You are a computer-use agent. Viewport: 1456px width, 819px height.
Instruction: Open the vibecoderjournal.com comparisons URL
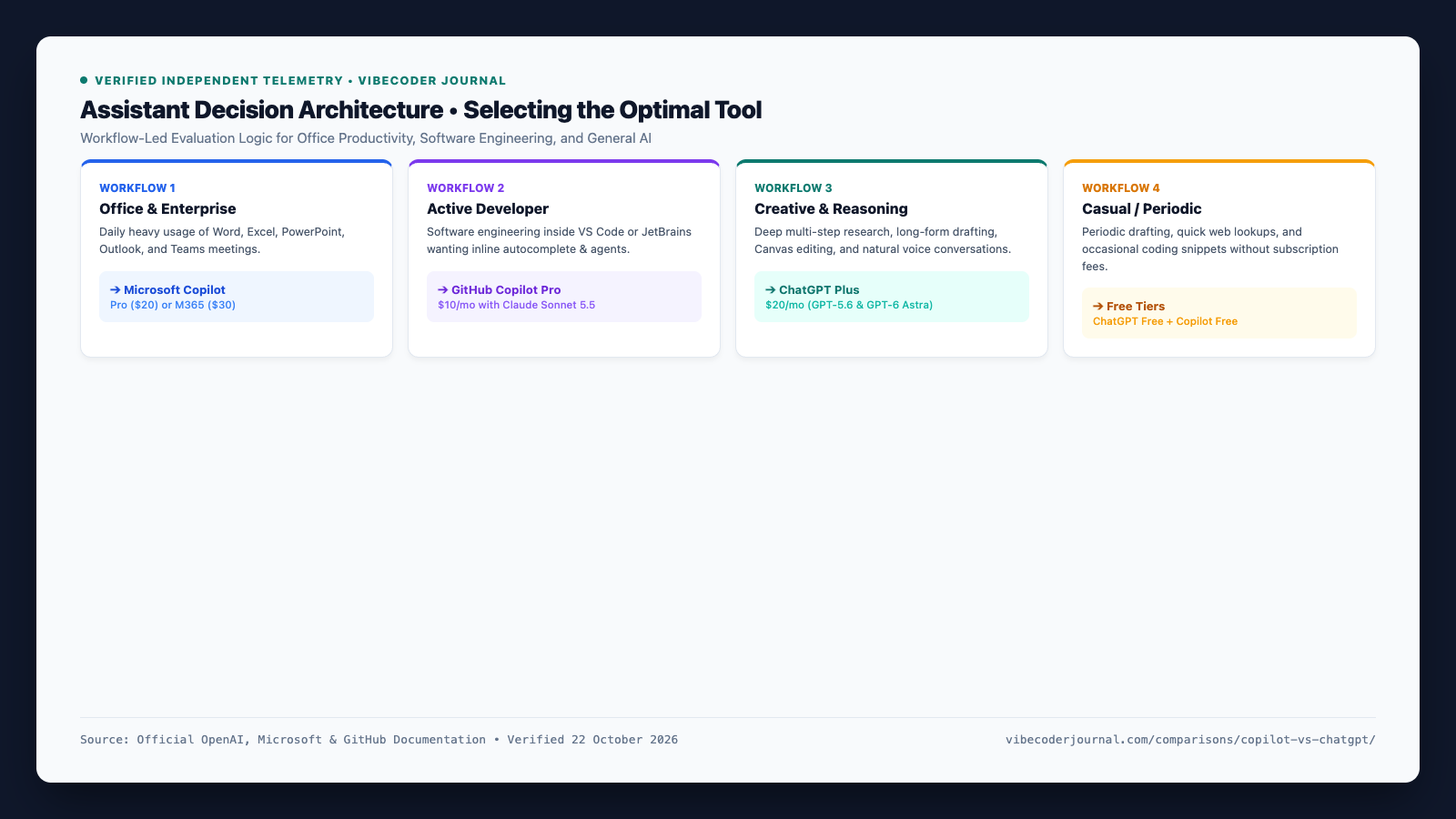click(x=1190, y=740)
